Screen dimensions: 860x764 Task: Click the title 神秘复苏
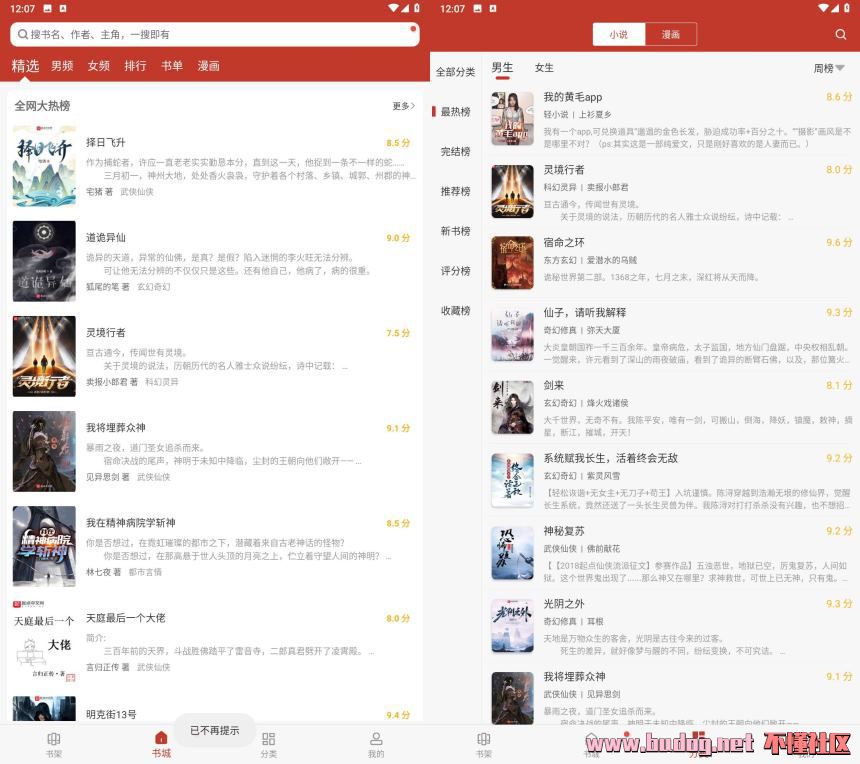[564, 531]
